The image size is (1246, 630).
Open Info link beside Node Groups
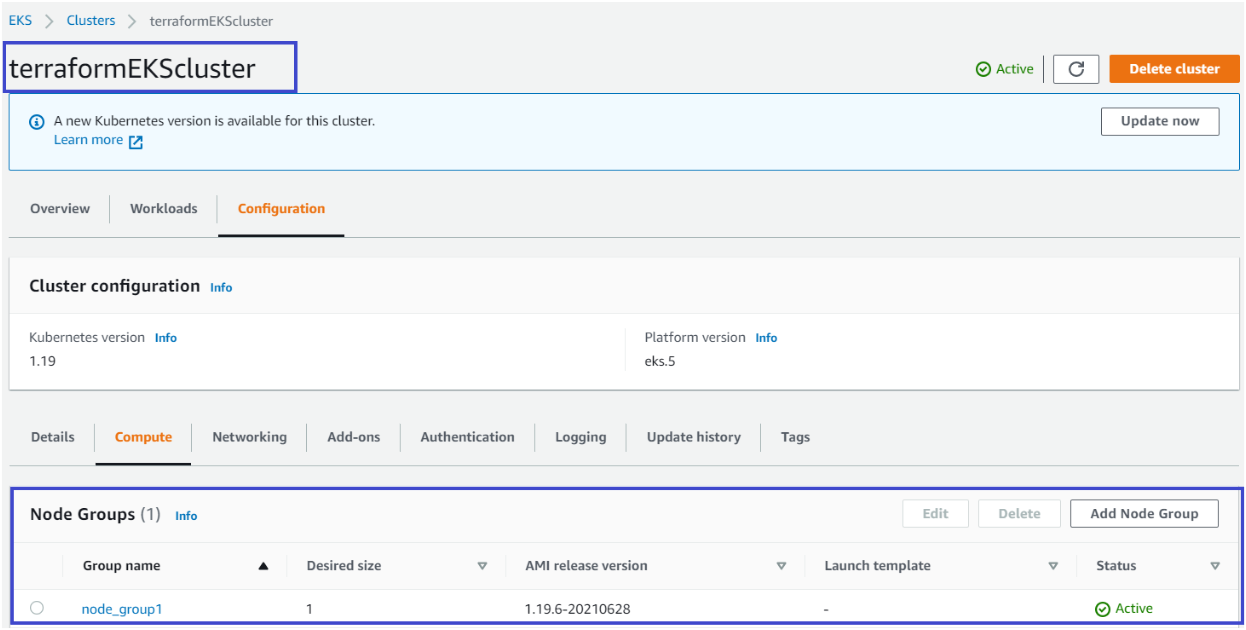click(x=186, y=516)
